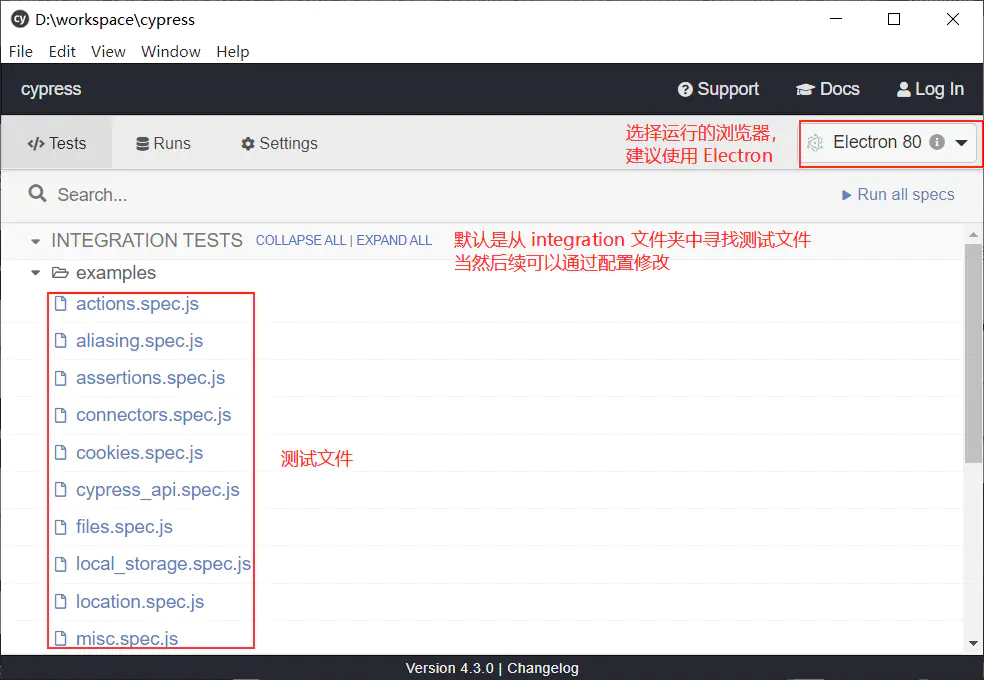Viewport: 984px width, 680px height.
Task: Click Run all specs
Action: pyautogui.click(x=898, y=195)
